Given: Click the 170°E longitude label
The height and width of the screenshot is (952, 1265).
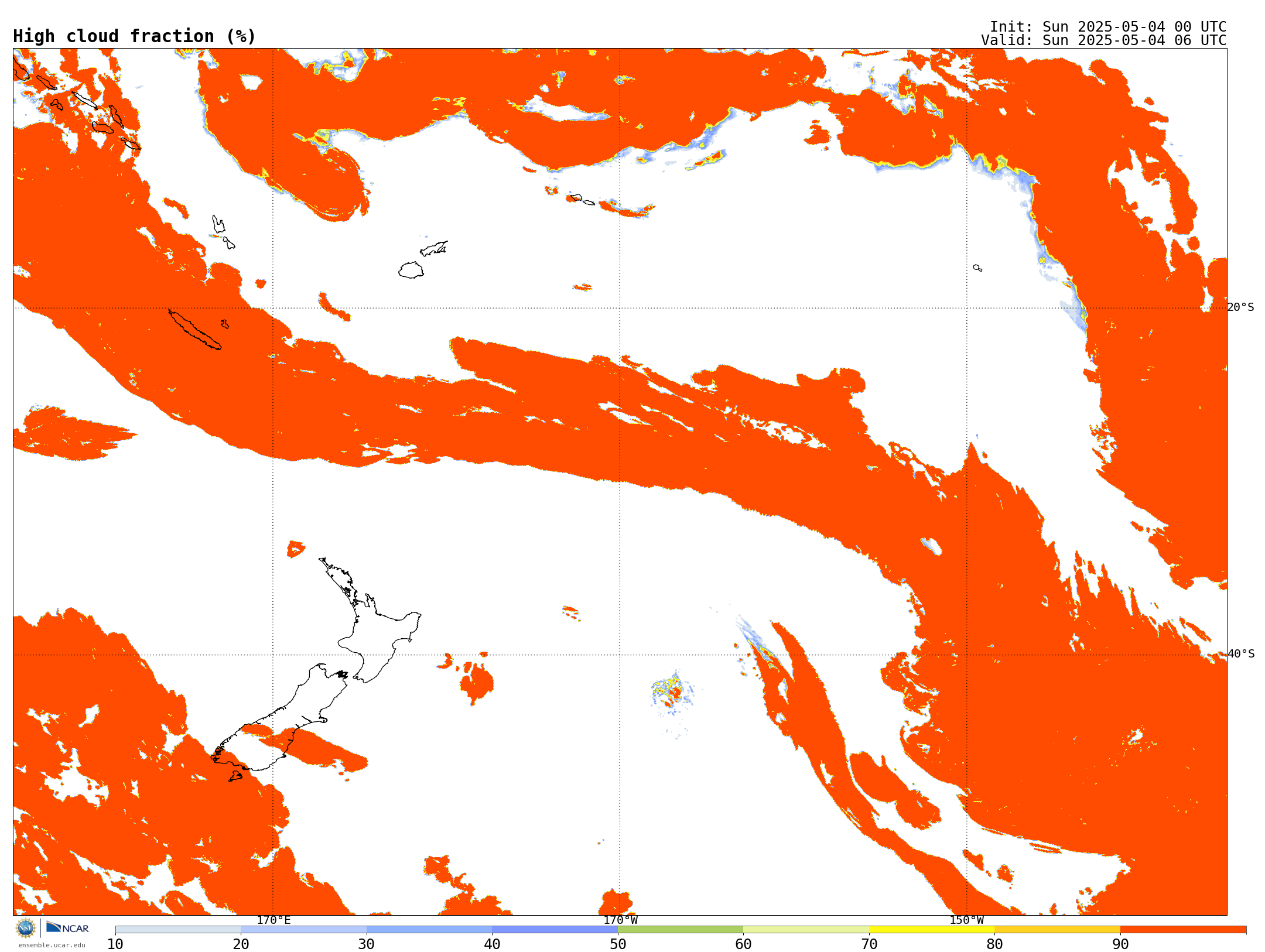Looking at the screenshot, I should pos(273,920).
